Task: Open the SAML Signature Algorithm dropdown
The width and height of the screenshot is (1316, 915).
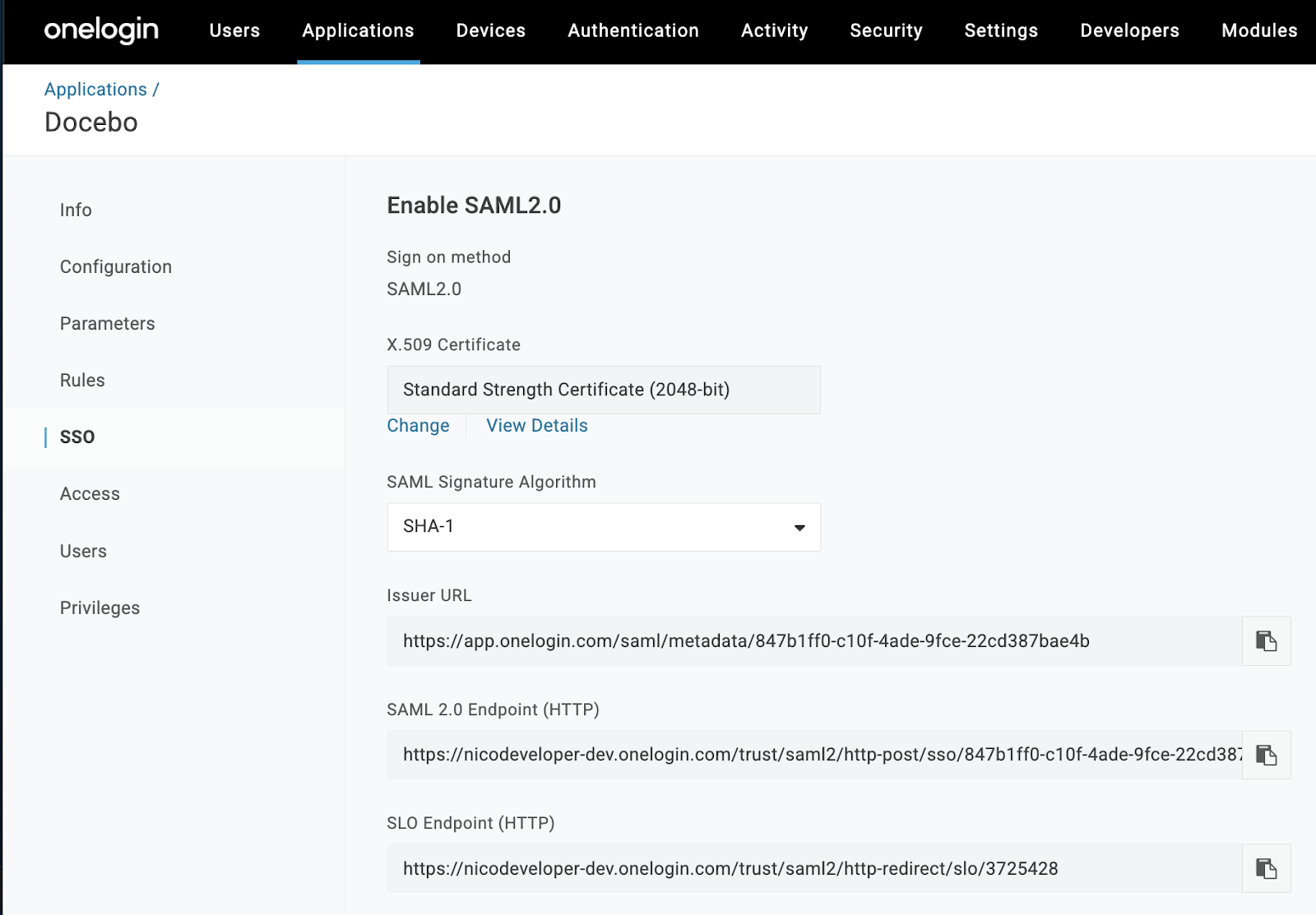Action: click(x=604, y=527)
